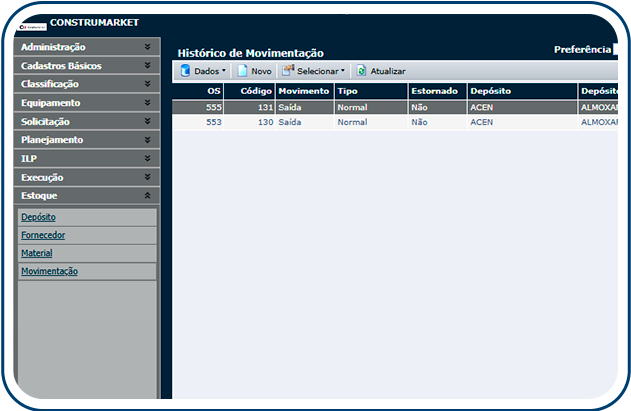Image resolution: width=631 pixels, height=411 pixels.
Task: Click the Preferência input field
Action: [x=622, y=49]
